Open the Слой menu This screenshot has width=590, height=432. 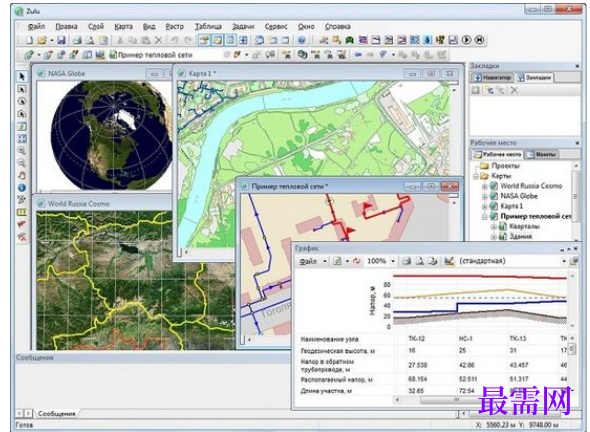tap(96, 26)
